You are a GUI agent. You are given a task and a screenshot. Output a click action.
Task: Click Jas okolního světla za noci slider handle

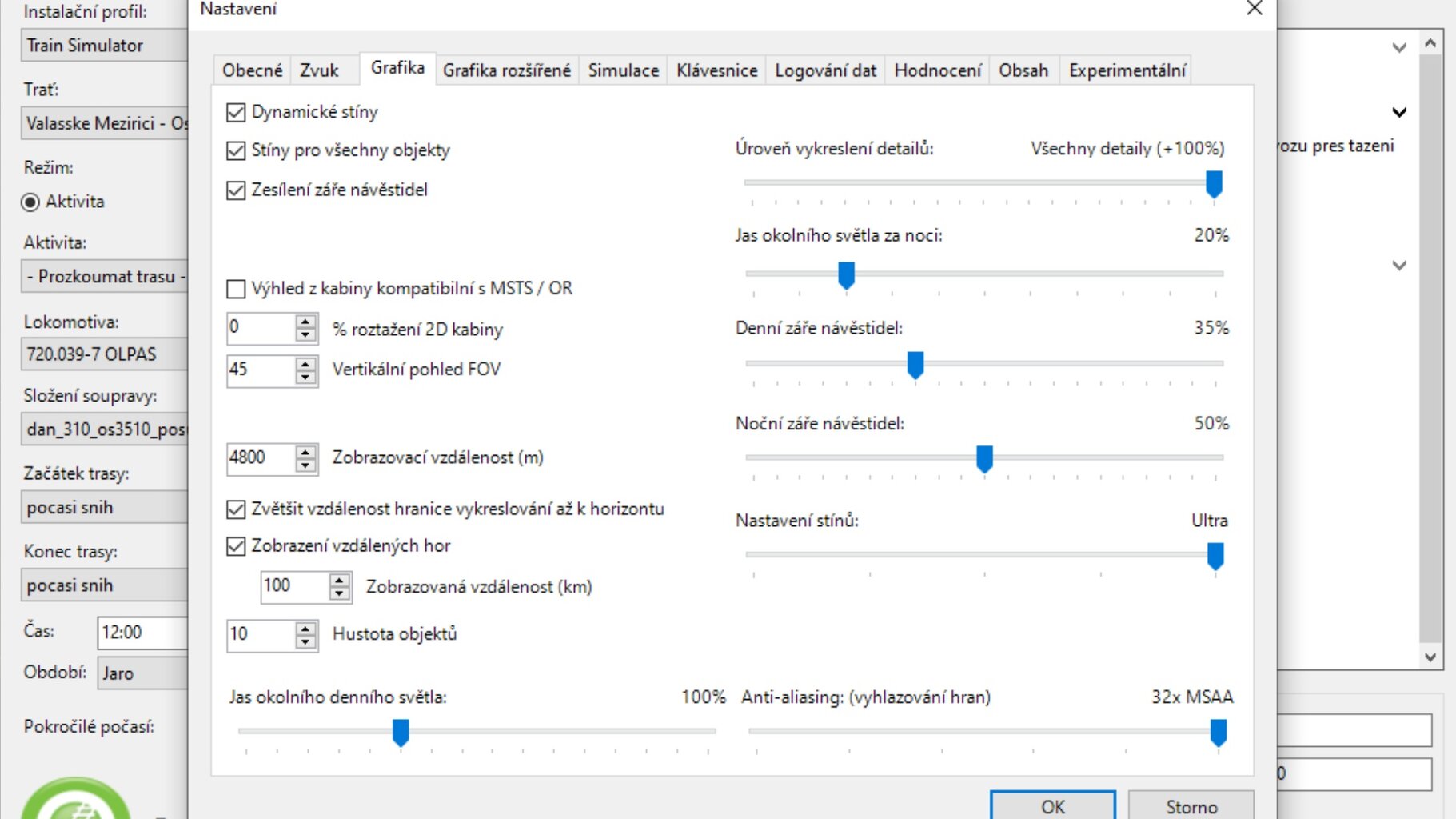click(846, 275)
